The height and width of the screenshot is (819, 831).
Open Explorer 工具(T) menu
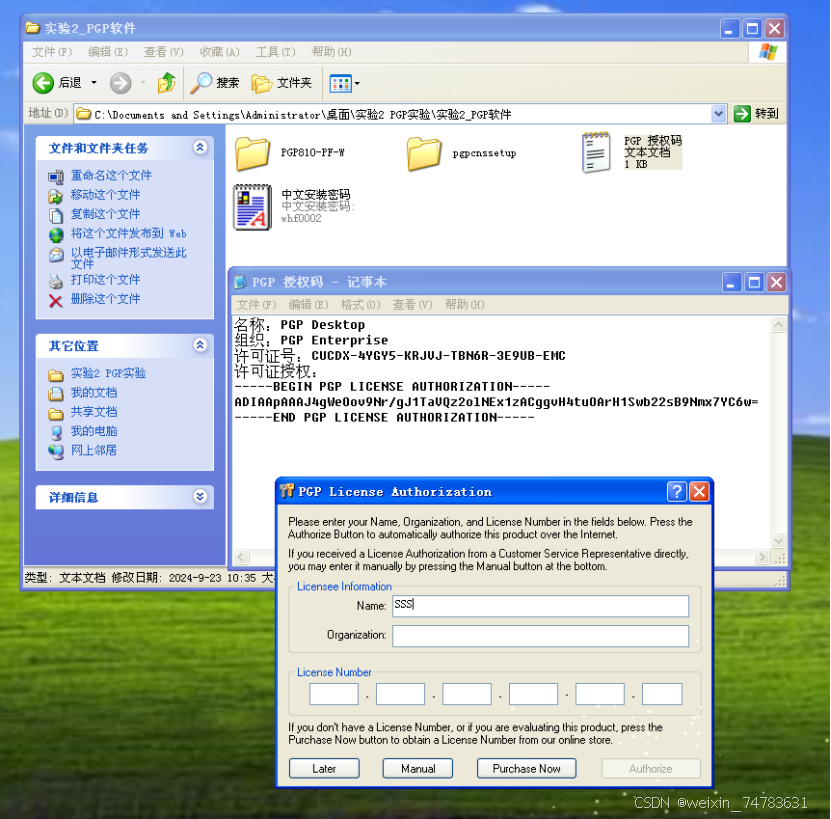(276, 52)
